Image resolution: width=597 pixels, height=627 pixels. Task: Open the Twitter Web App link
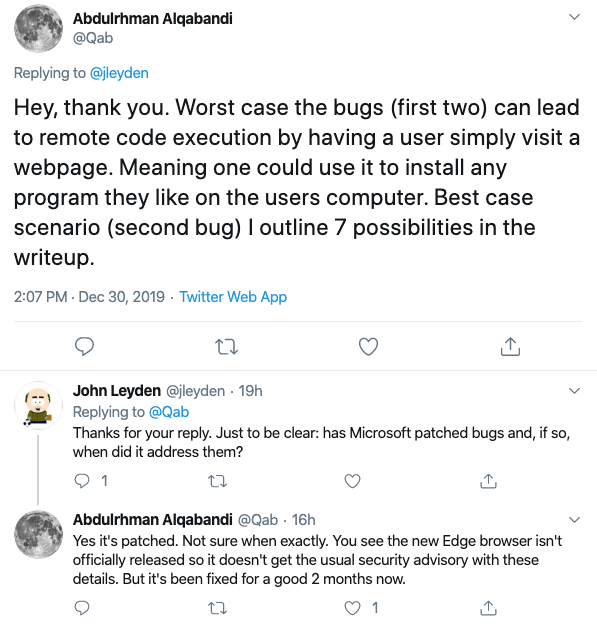(233, 297)
